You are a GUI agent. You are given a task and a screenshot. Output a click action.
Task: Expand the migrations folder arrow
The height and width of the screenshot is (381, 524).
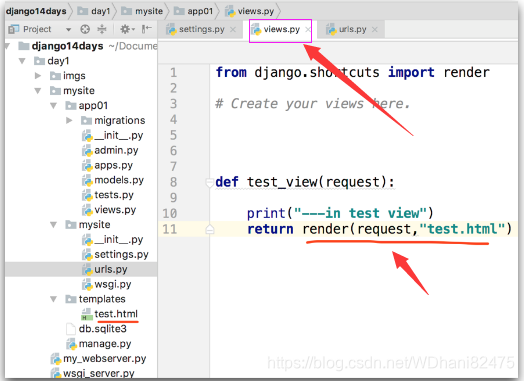click(69, 120)
